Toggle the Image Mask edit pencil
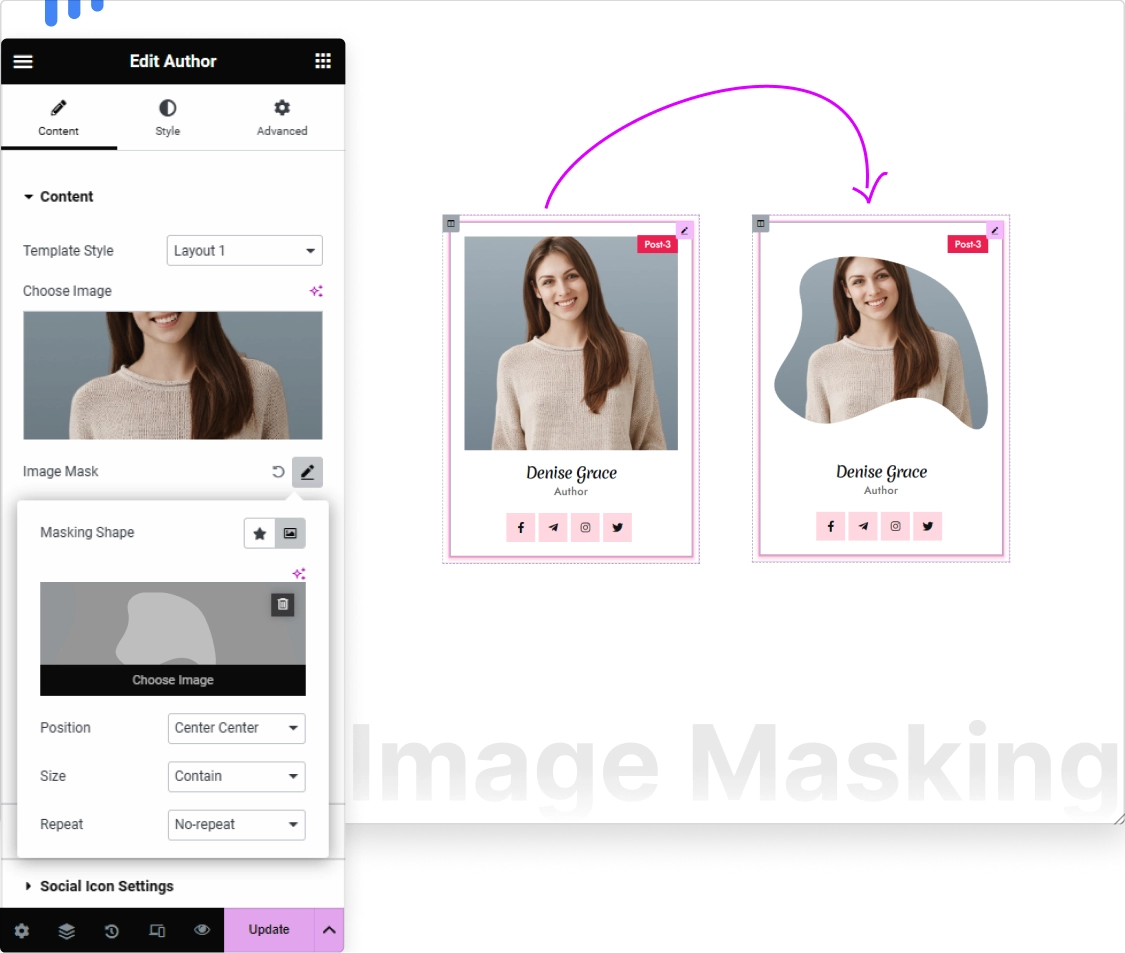Screen dimensions: 1125x953 [307, 472]
